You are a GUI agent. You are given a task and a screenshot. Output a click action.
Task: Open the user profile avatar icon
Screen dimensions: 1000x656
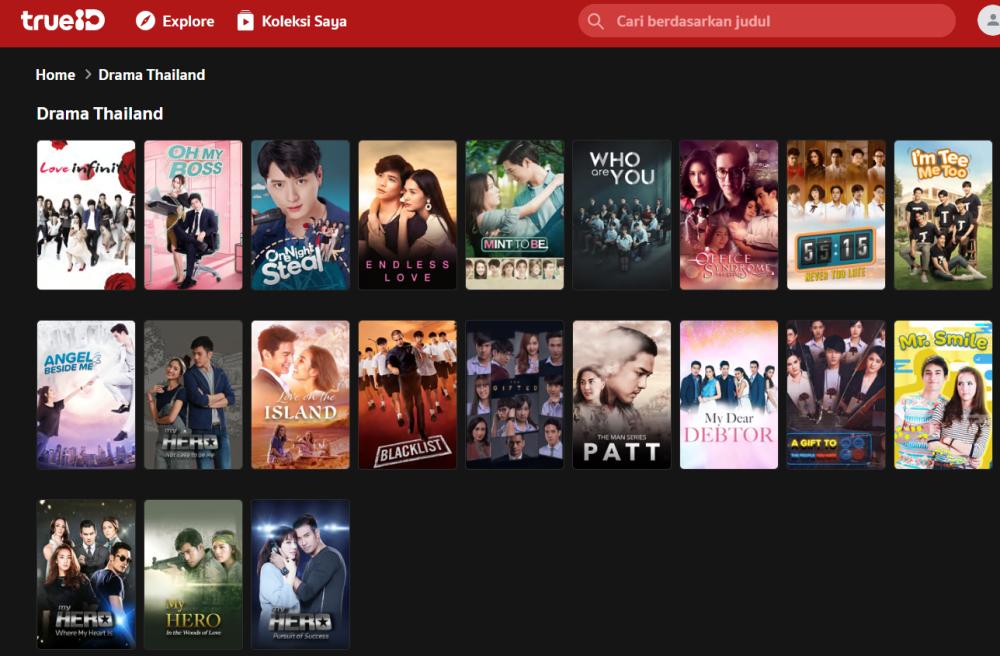[990, 21]
